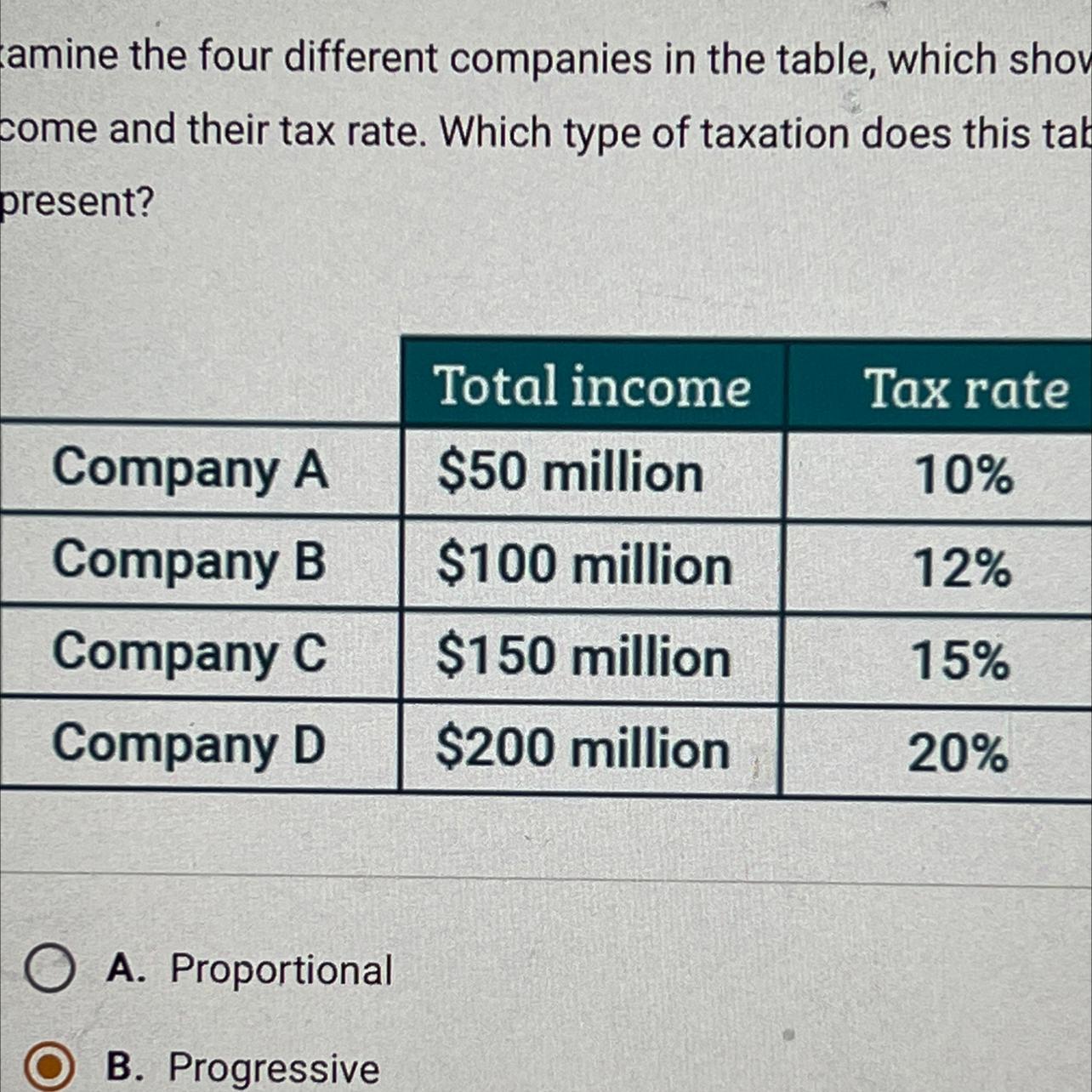Click the $150 million income cell

coord(591,658)
